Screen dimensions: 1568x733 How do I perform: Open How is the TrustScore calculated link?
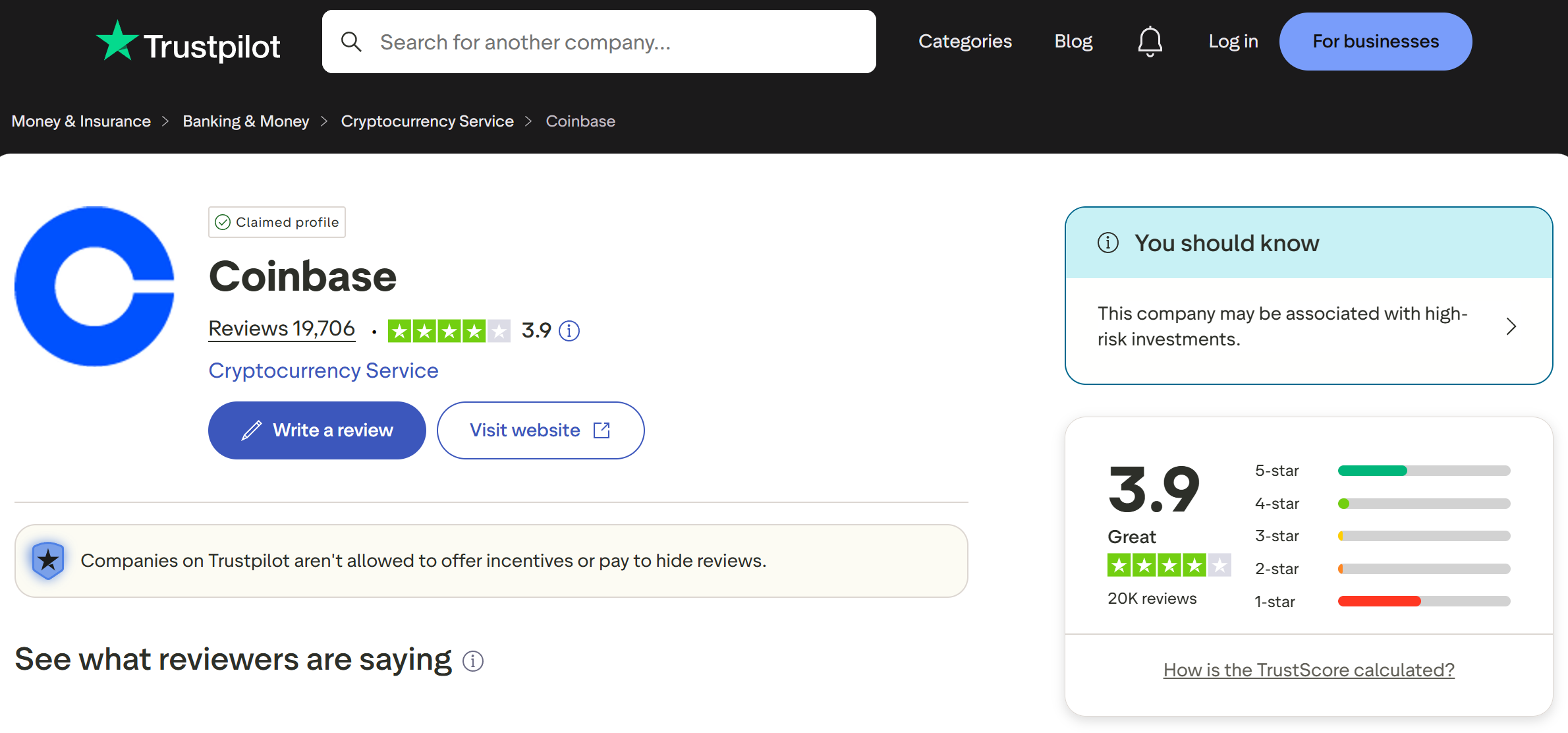[x=1308, y=670]
